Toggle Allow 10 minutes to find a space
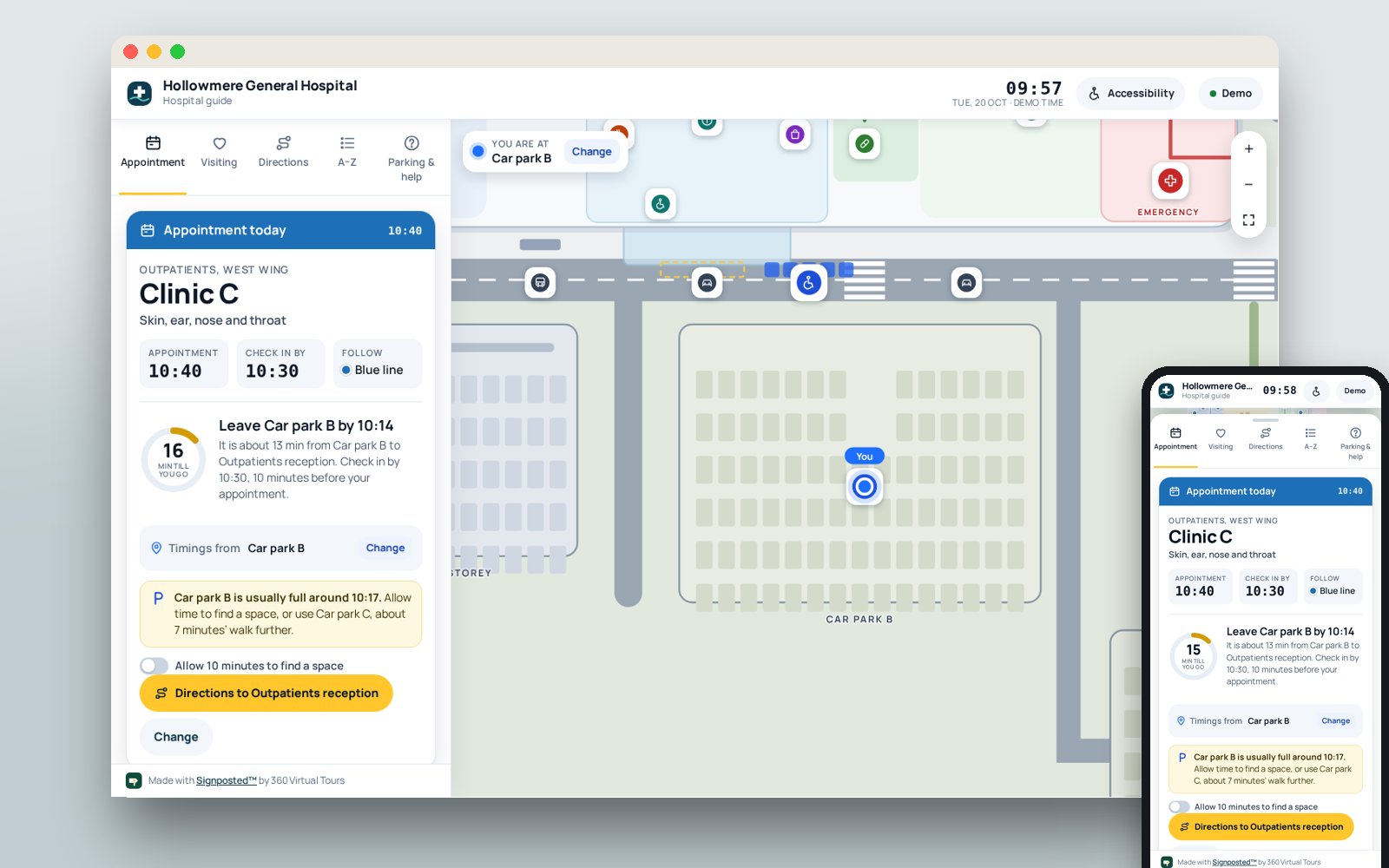 [x=155, y=666]
